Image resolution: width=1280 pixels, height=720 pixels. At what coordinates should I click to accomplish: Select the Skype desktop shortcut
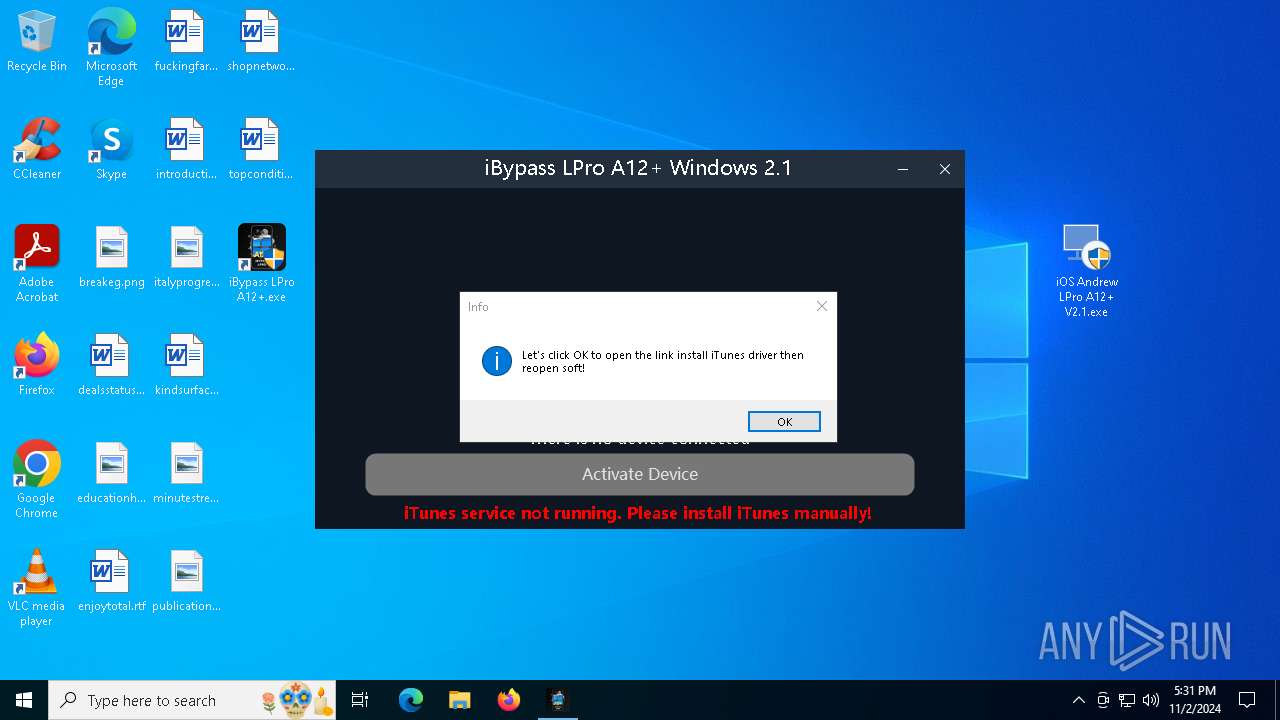(111, 149)
